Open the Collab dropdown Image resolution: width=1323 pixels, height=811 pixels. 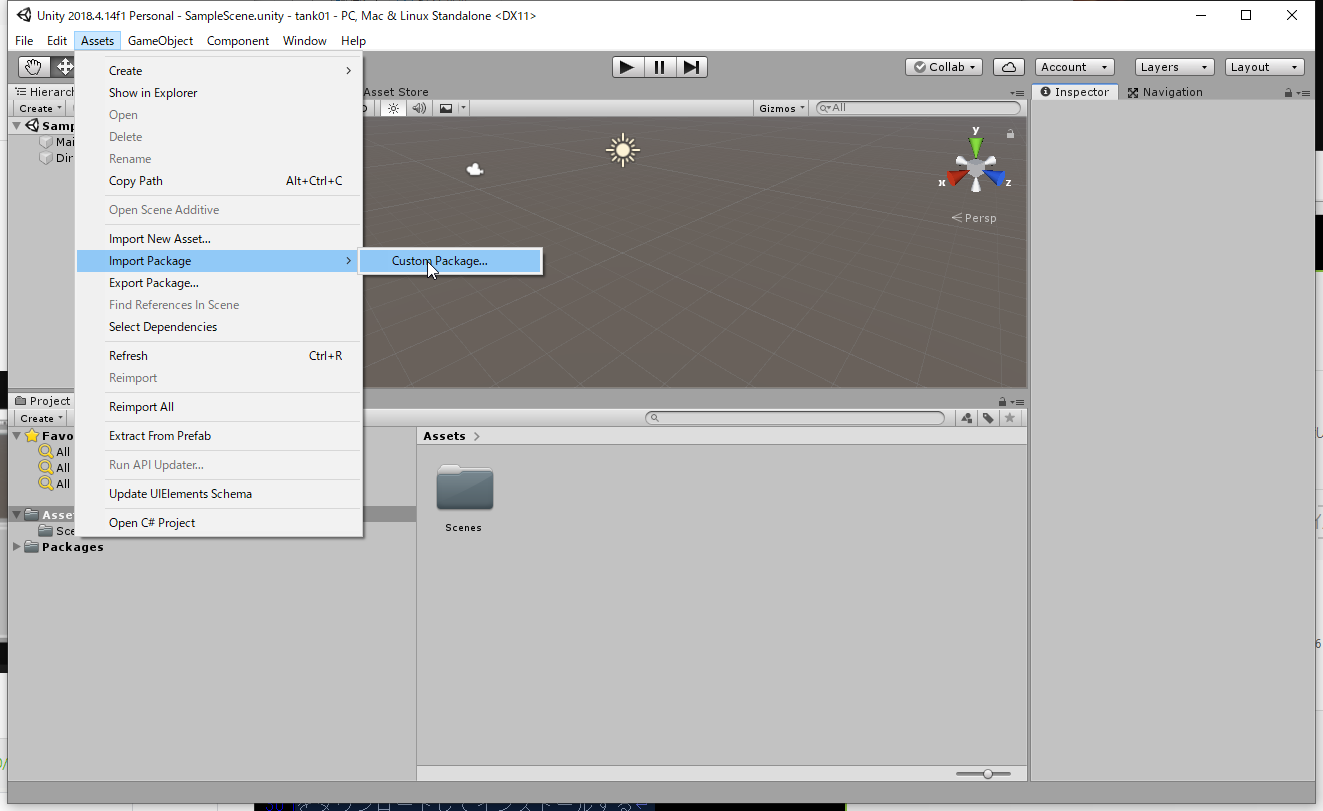coord(943,67)
